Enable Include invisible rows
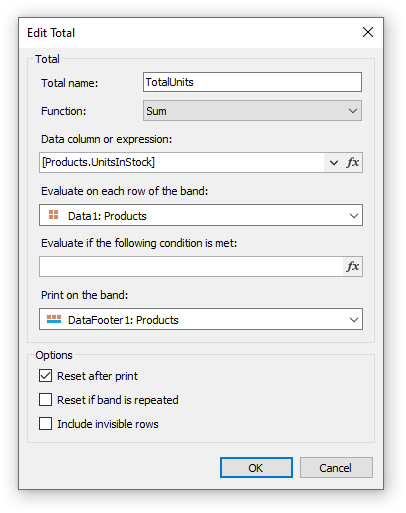The image size is (406, 513). click(45, 424)
